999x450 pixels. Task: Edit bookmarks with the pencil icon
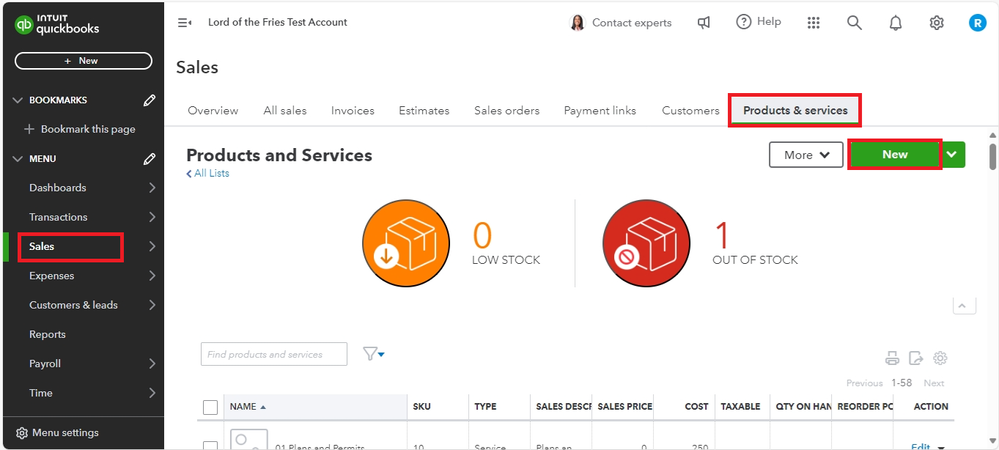[x=149, y=100]
